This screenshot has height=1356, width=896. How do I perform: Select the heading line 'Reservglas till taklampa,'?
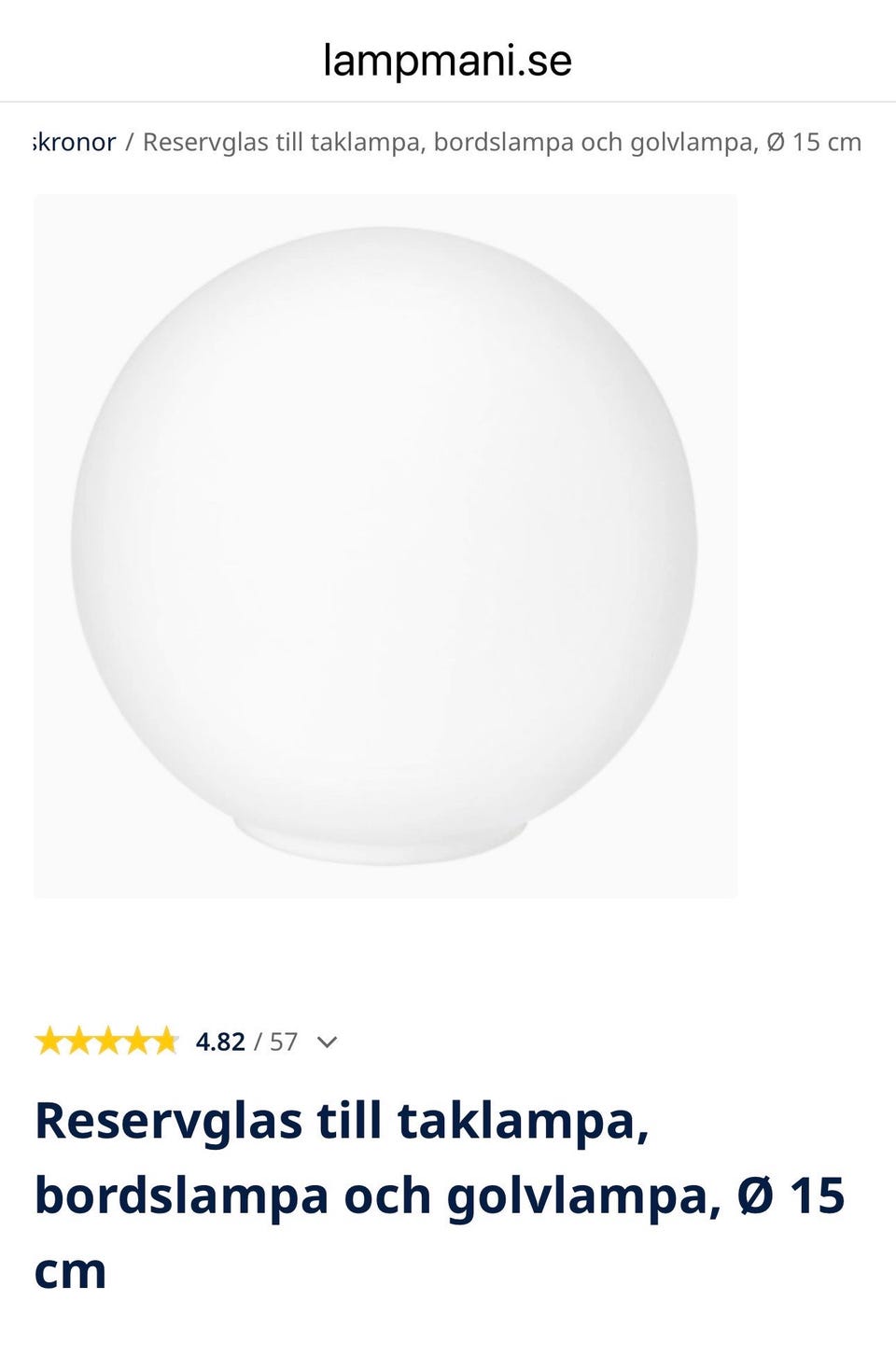pos(342,1121)
